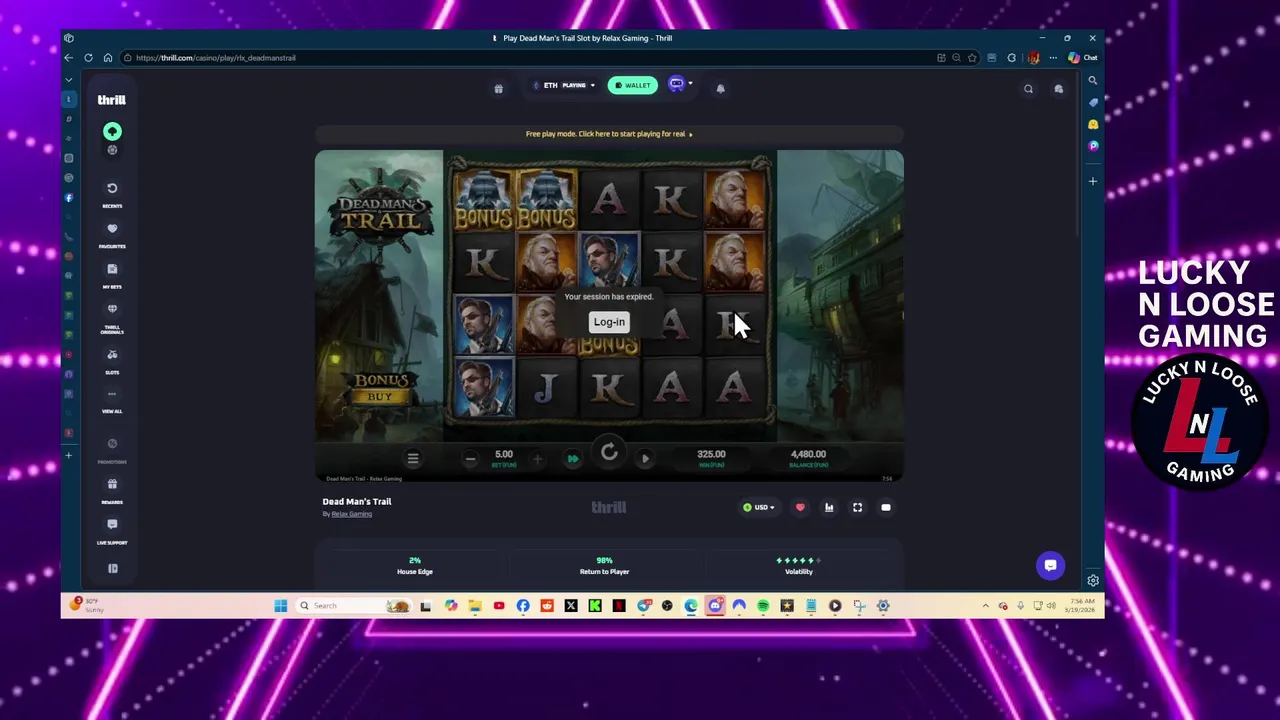Open Live Support in the sidebar
The height and width of the screenshot is (720, 1280).
[112, 530]
